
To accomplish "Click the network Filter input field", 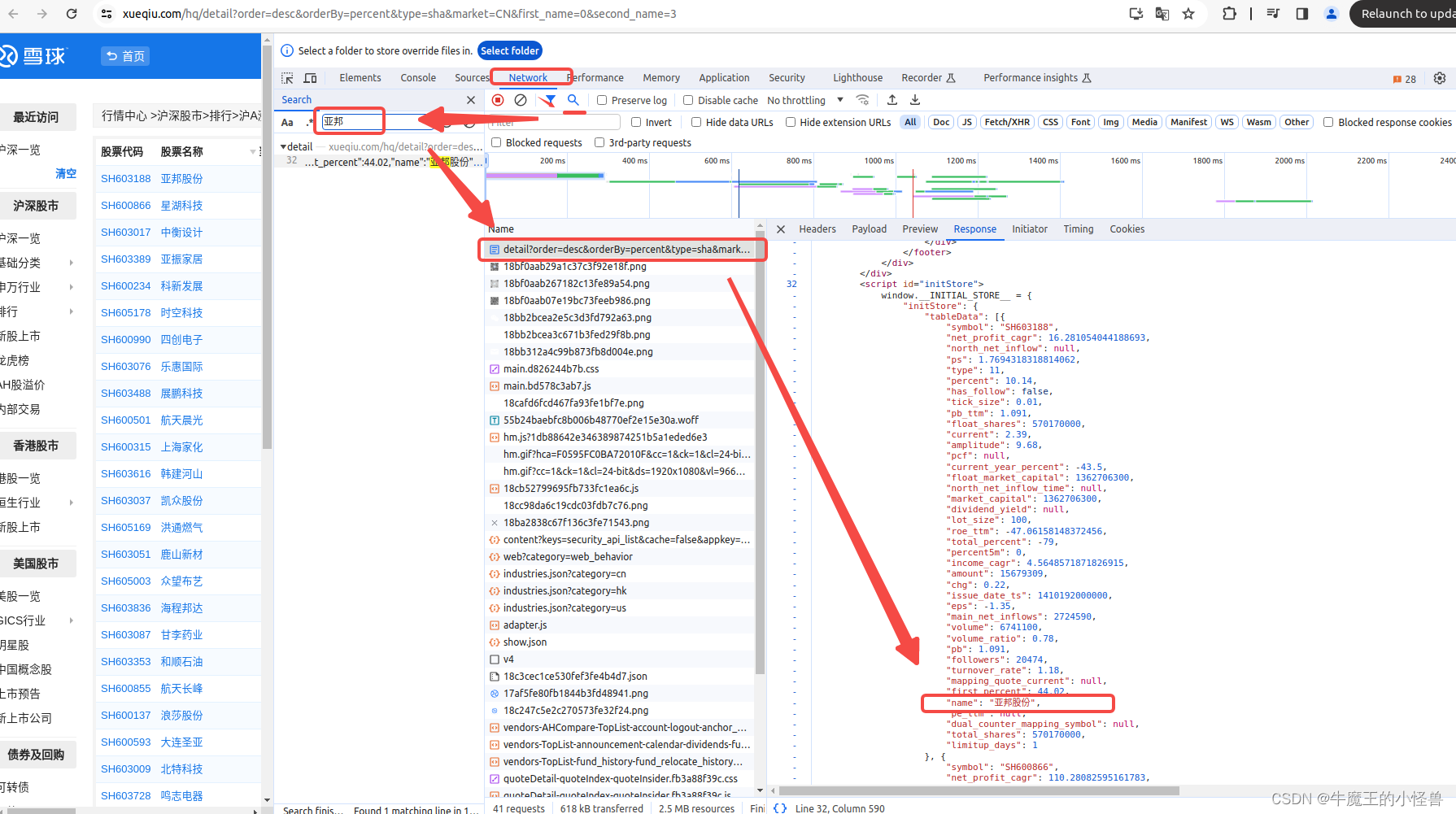I will click(x=555, y=122).
